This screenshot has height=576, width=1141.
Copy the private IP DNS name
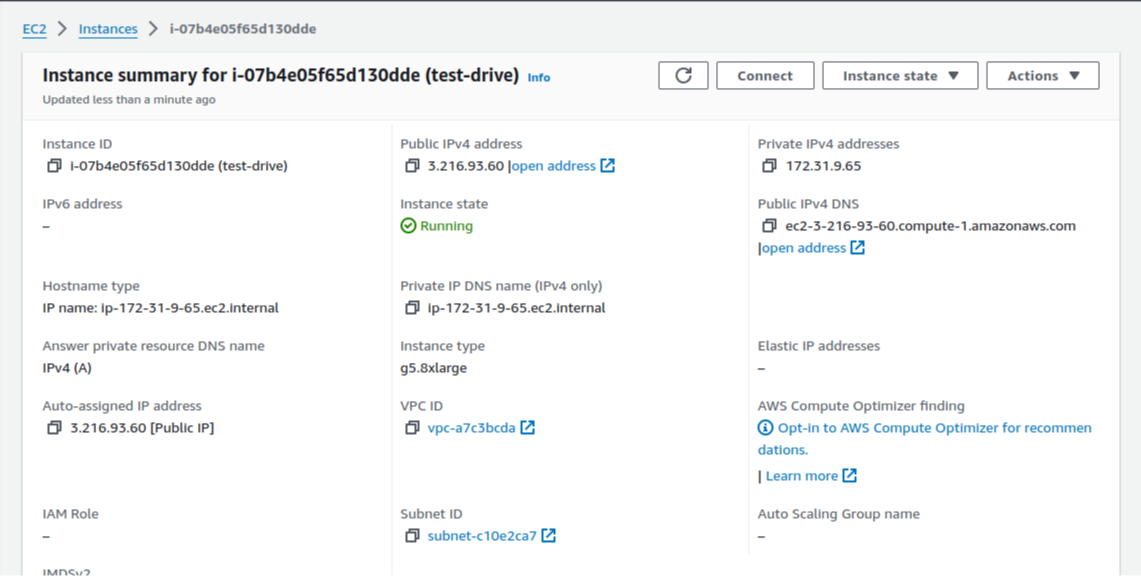(x=411, y=307)
